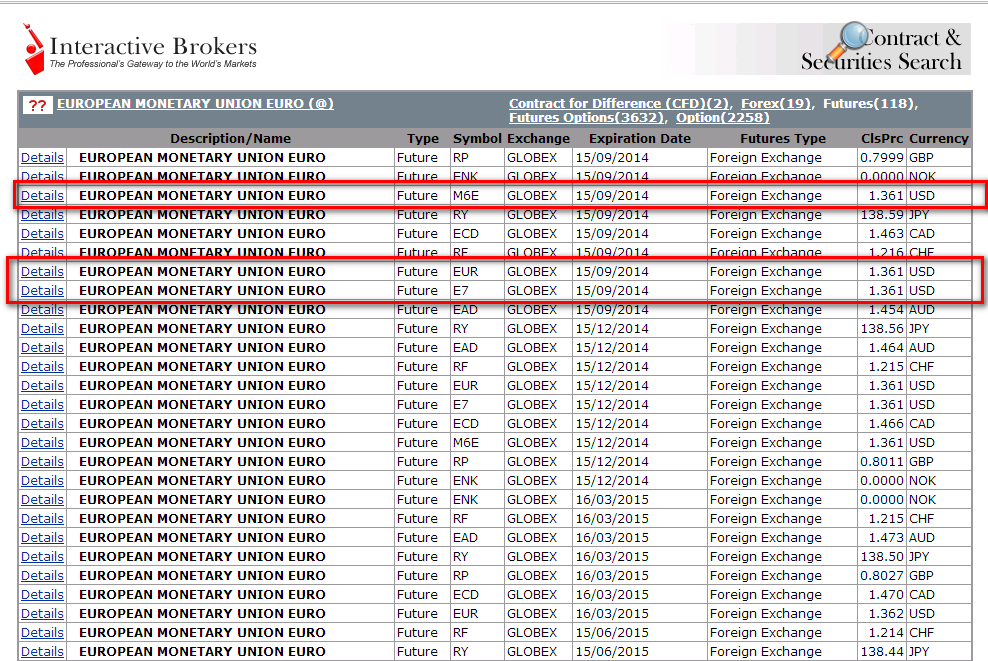Click the Description/Name column header
This screenshot has height=661, width=988.
coord(231,139)
